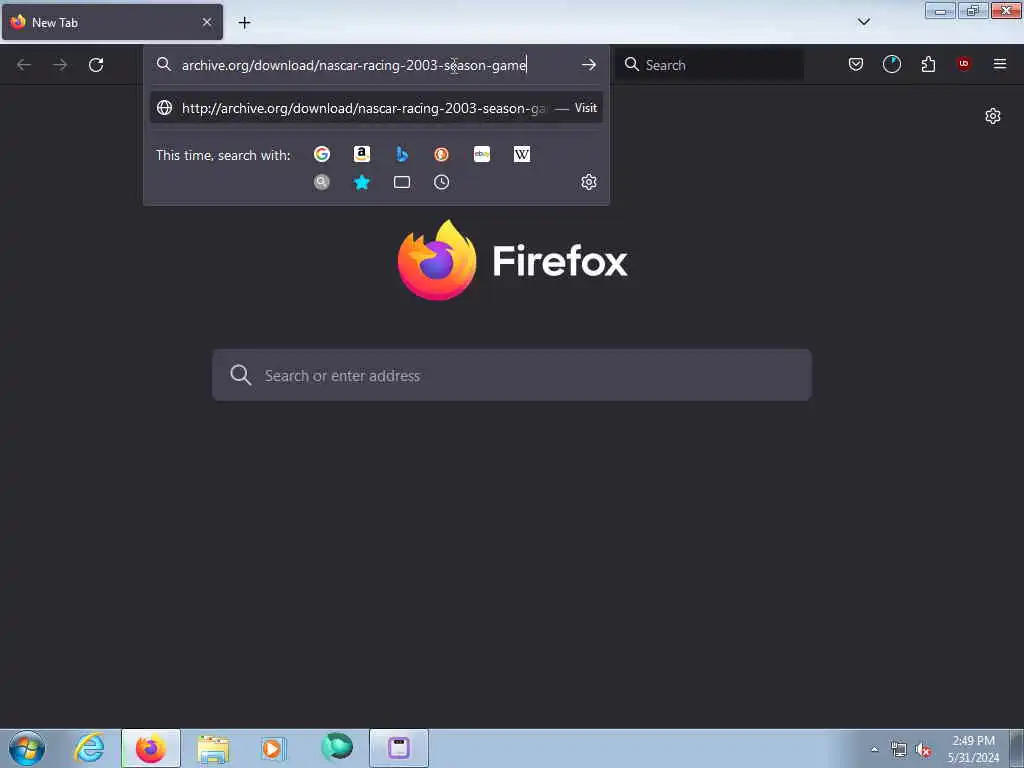Expand the list all tabs chevron
1024x768 pixels.
[863, 22]
